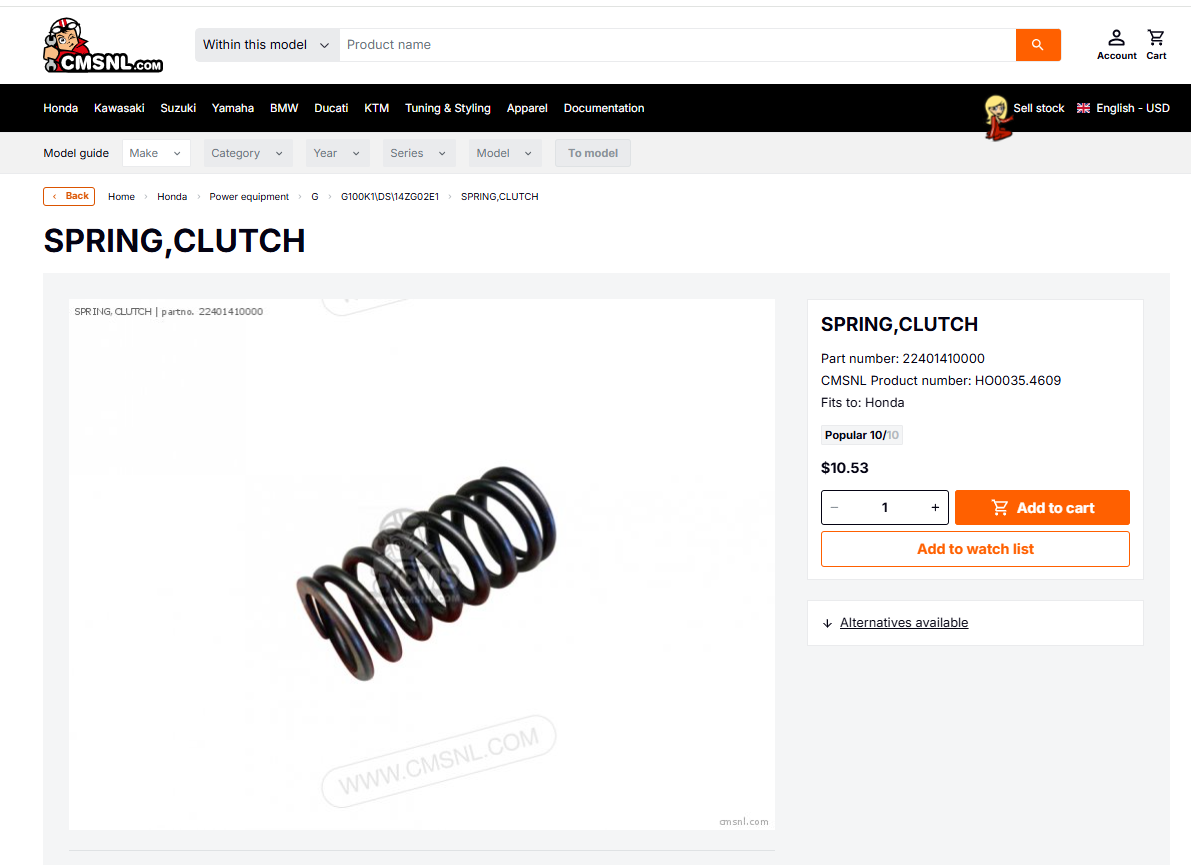Open the Make dropdown
The height and width of the screenshot is (865, 1191).
156,153
